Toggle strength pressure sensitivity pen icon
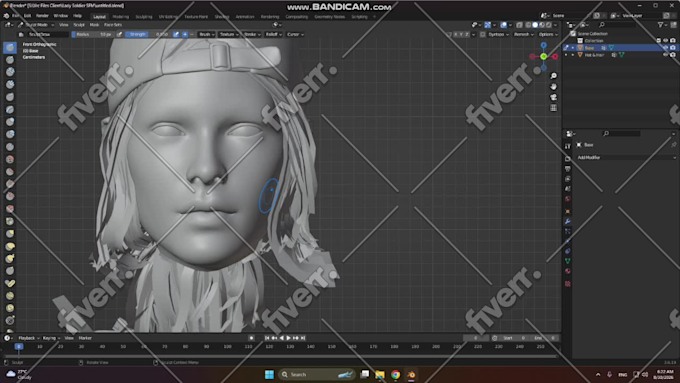Screen dimensions: 680x383 coord(176,34)
